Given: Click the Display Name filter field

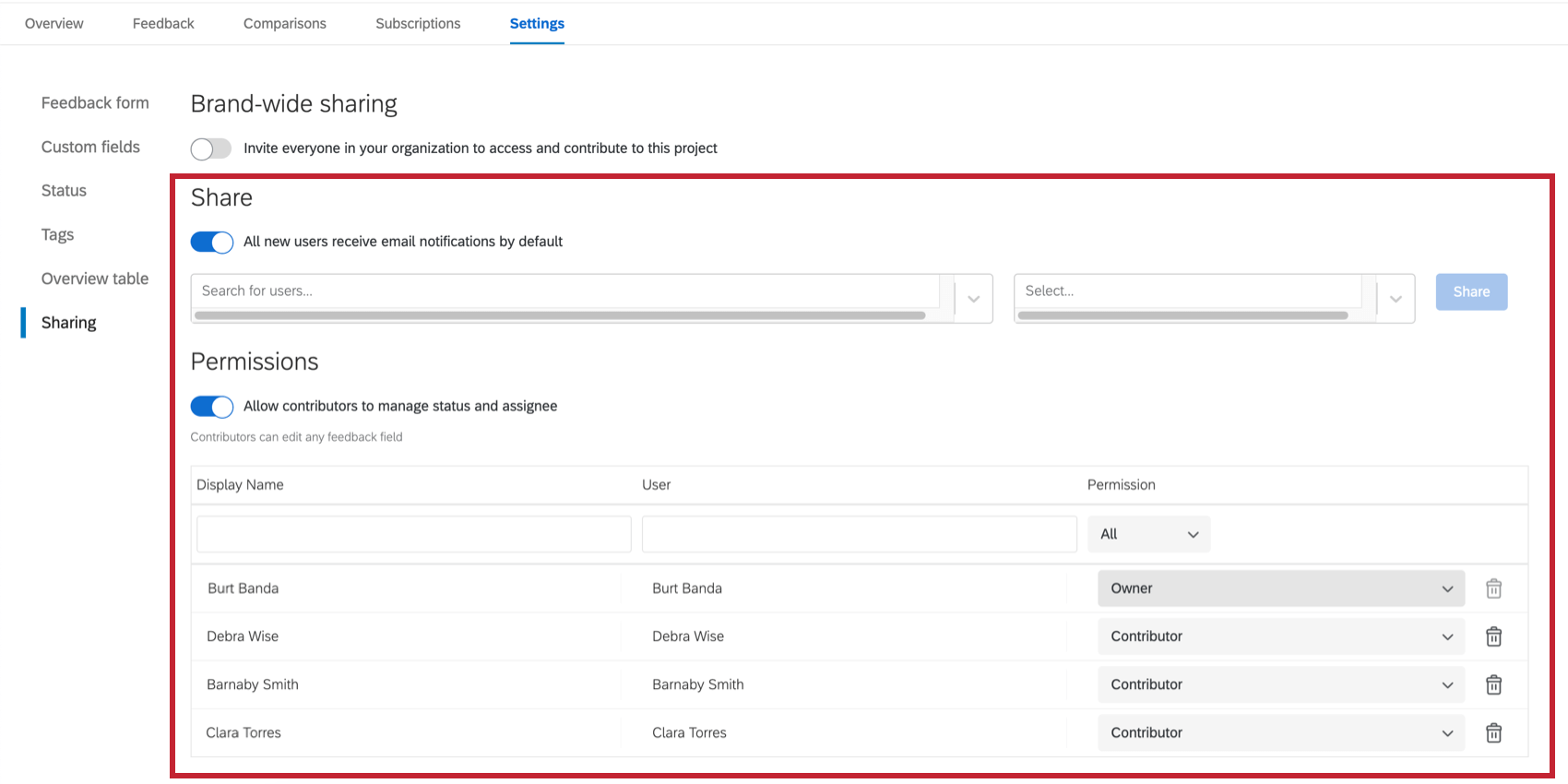Looking at the screenshot, I should (413, 534).
